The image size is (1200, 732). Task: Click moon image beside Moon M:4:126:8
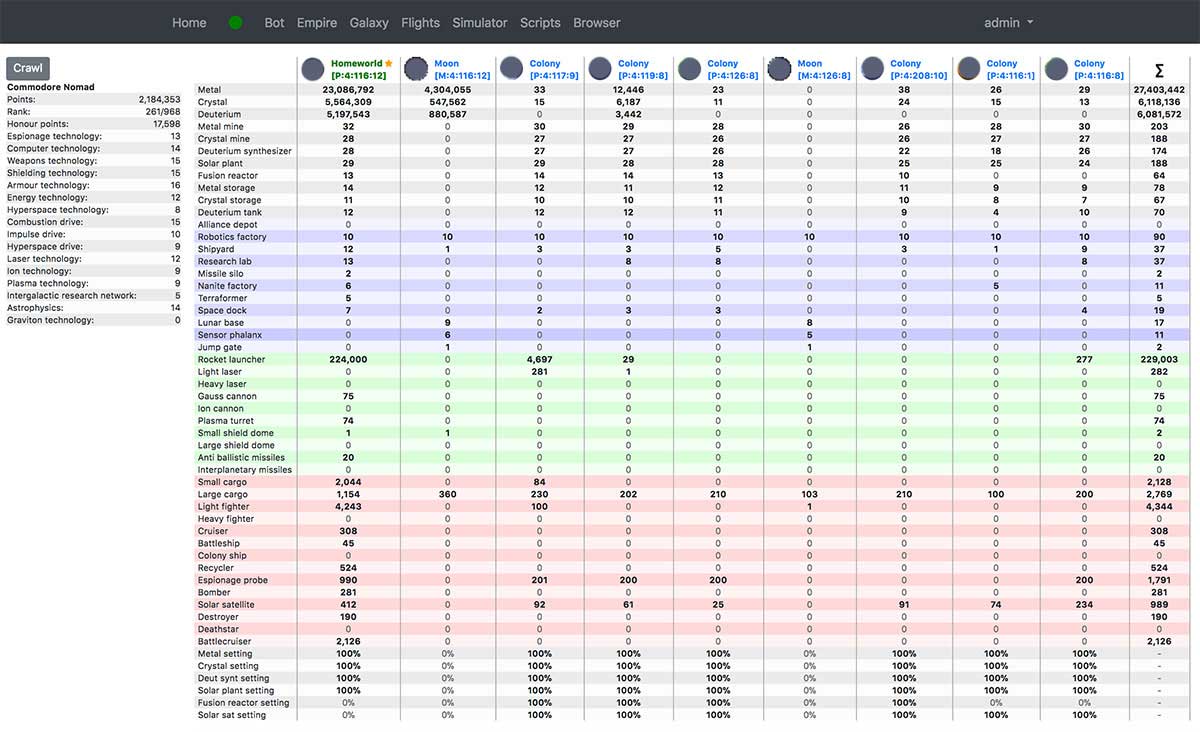pyautogui.click(x=780, y=69)
